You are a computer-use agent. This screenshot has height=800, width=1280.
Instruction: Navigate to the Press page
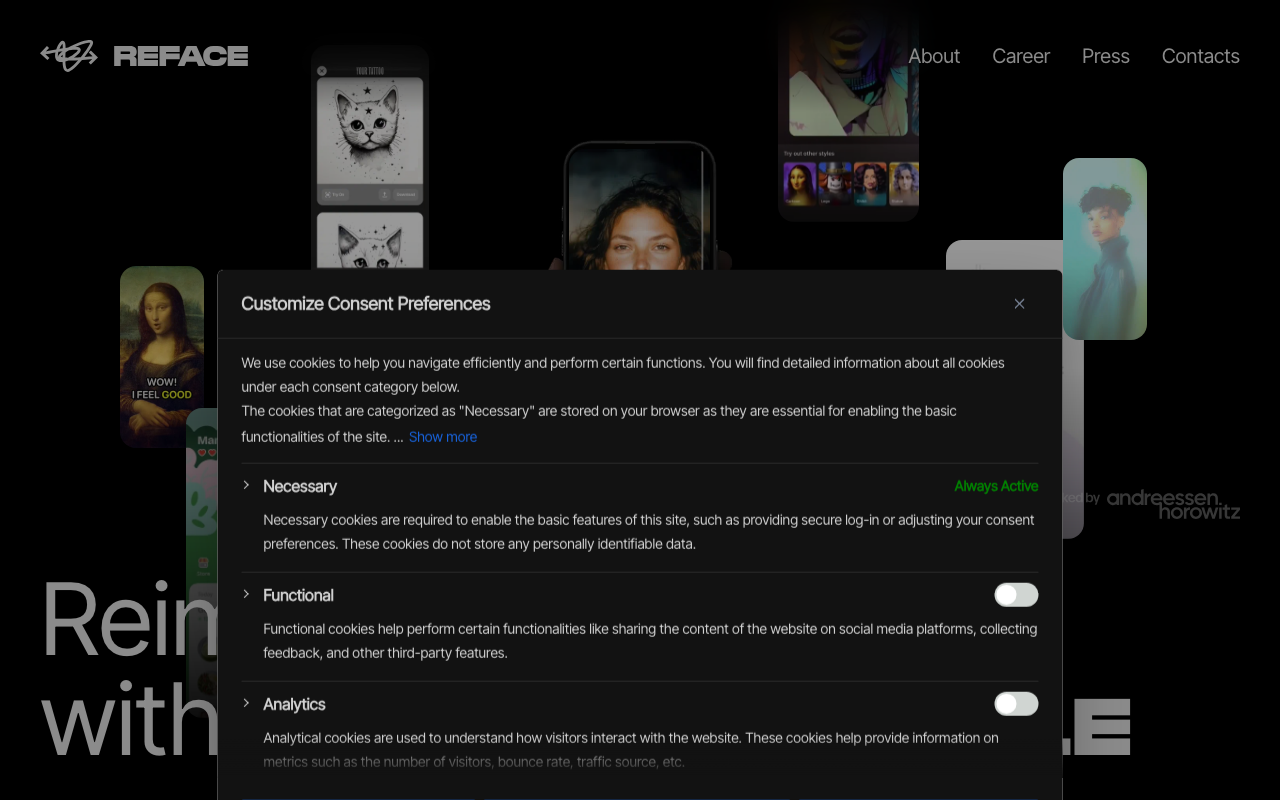[x=1105, y=56]
